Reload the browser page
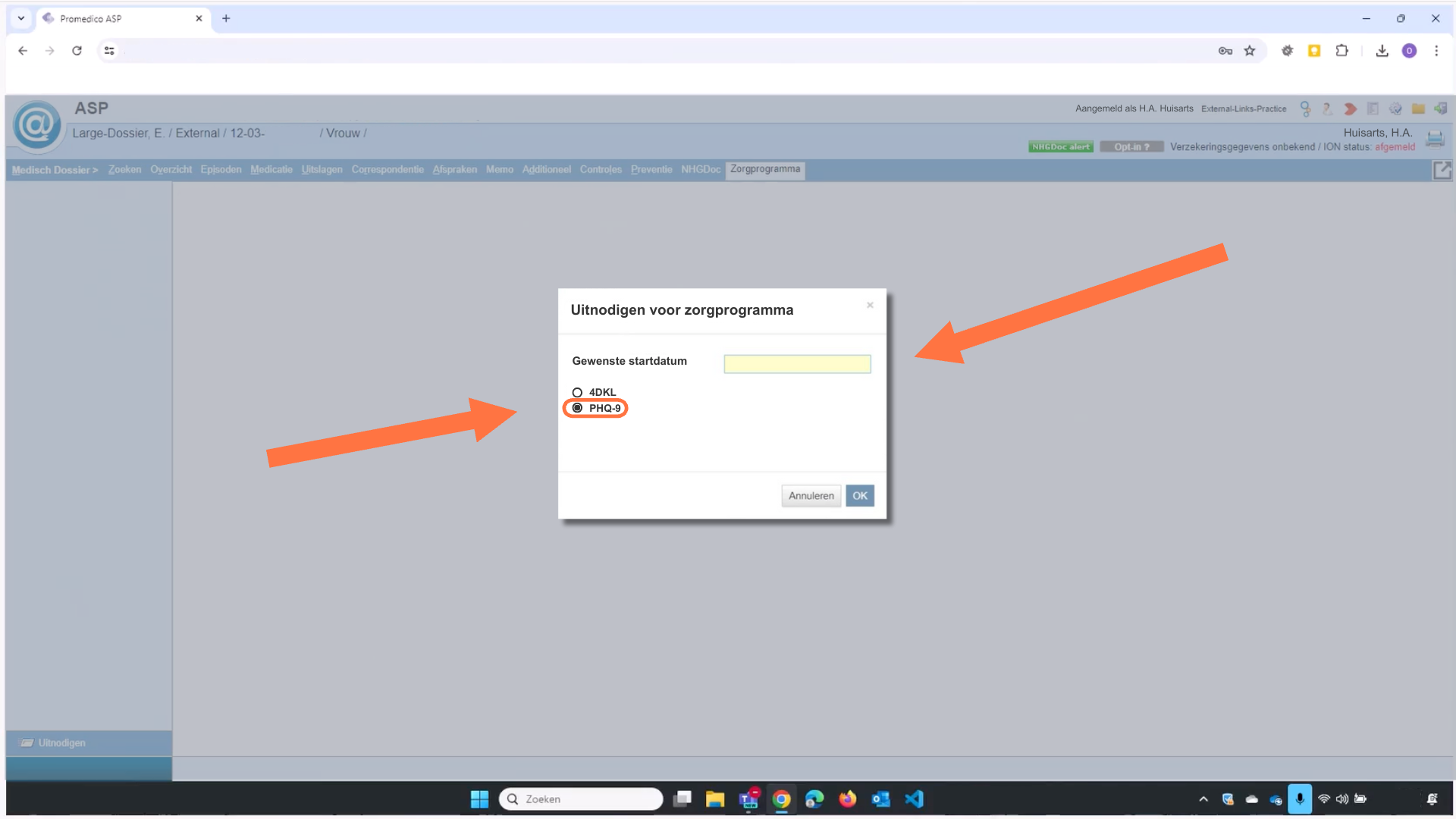The width and height of the screenshot is (1456, 819). point(77,51)
